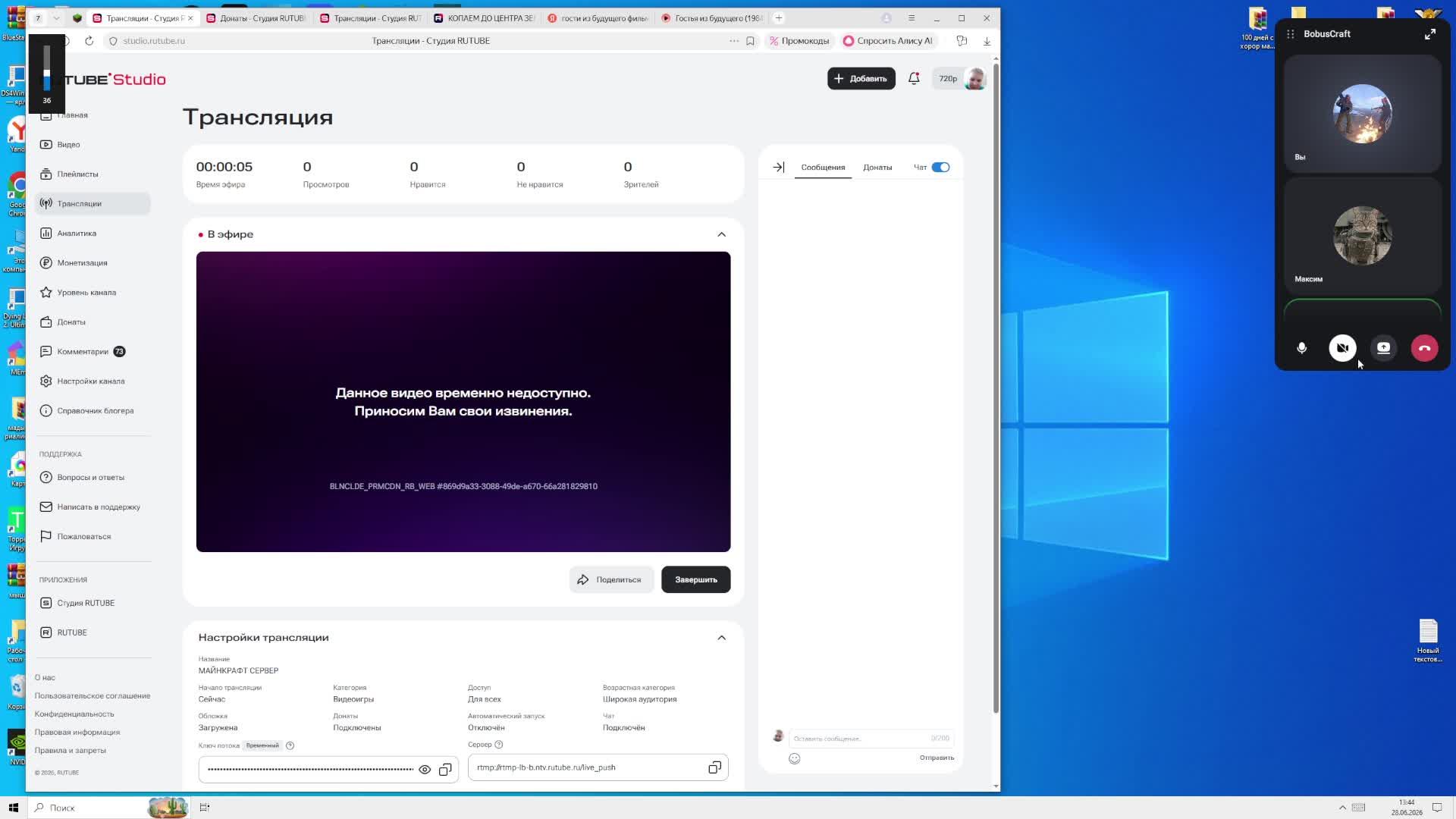Viewport: 1456px width, 819px height.
Task: Toggle the Чат switch off
Action: pyautogui.click(x=940, y=168)
